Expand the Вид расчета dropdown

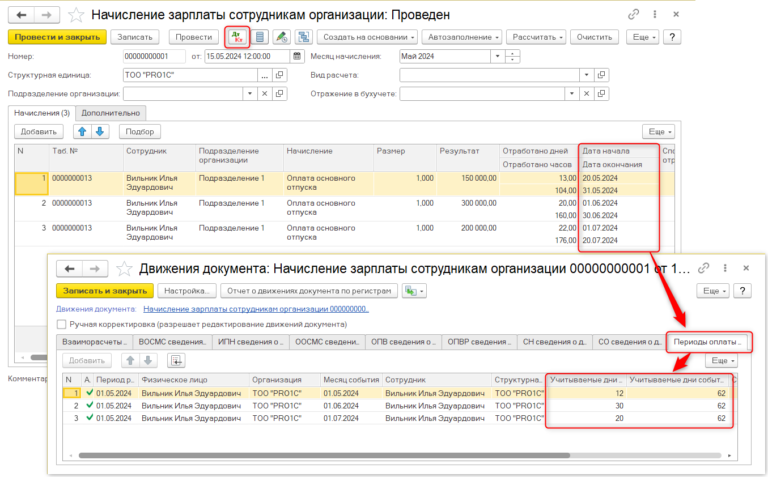click(586, 75)
